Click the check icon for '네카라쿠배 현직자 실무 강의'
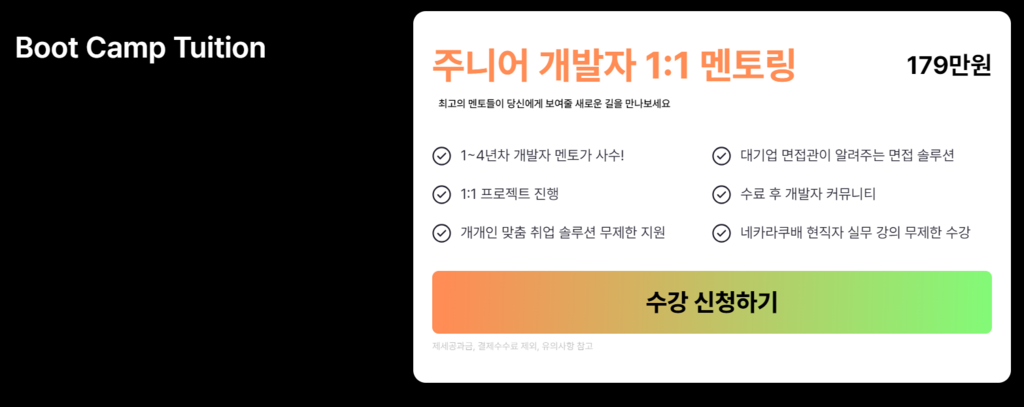 click(721, 233)
